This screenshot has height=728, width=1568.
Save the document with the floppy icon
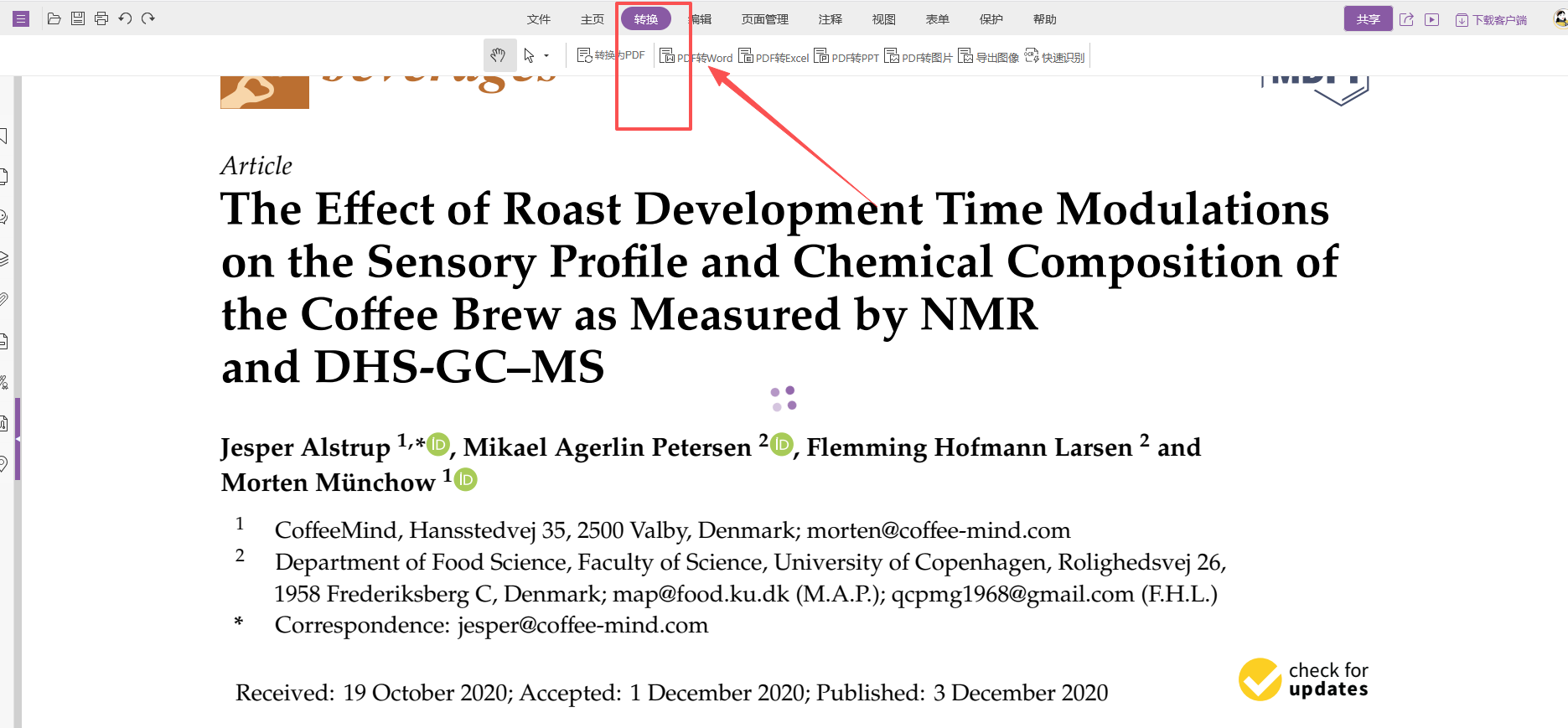[78, 18]
